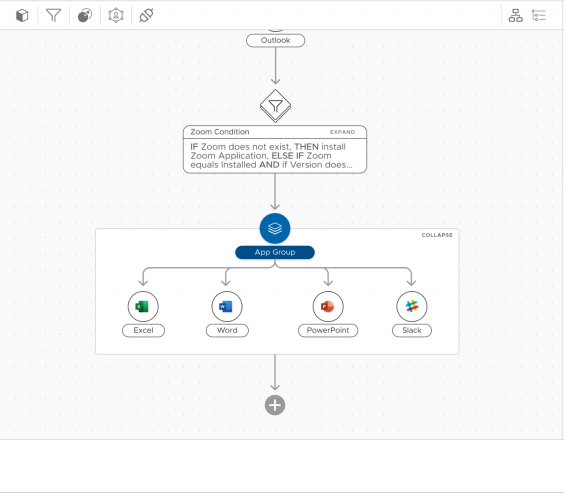Add a new step with plus button
Viewport: 564px width, 493px height.
tap(275, 405)
